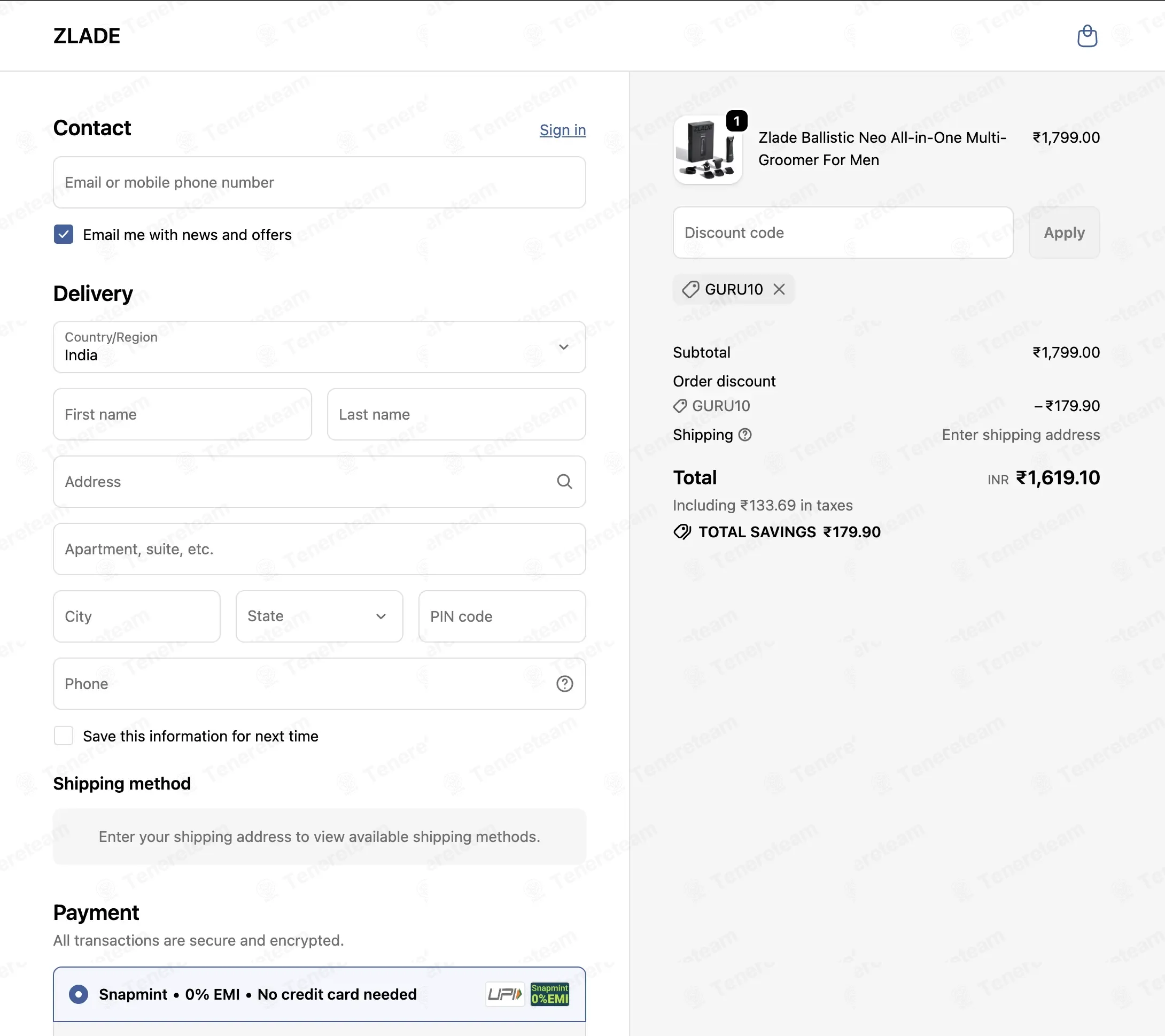Image resolution: width=1165 pixels, height=1036 pixels.
Task: Click the product name Zlade Ballistic Neo
Action: 882,149
